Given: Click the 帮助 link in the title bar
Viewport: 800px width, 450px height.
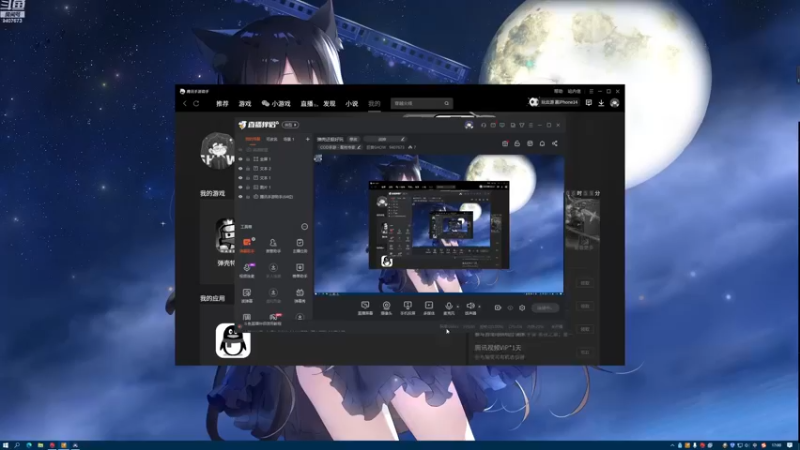Looking at the screenshot, I should click(558, 91).
